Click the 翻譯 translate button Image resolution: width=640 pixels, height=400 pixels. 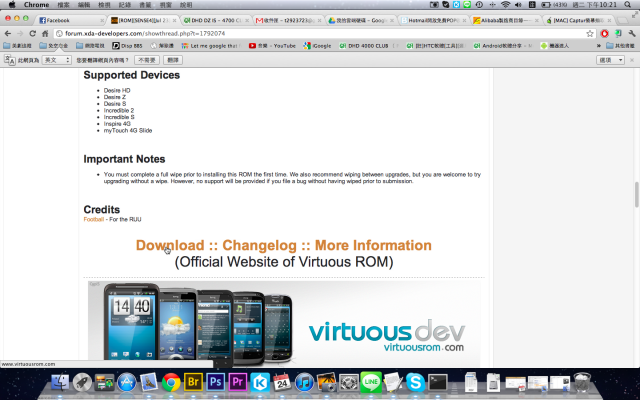tap(173, 60)
